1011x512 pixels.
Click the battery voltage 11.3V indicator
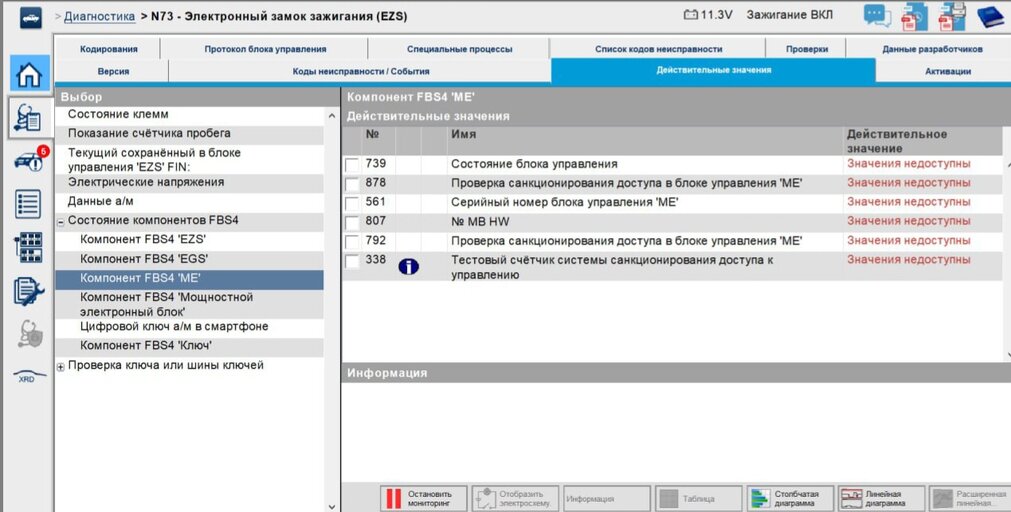707,14
